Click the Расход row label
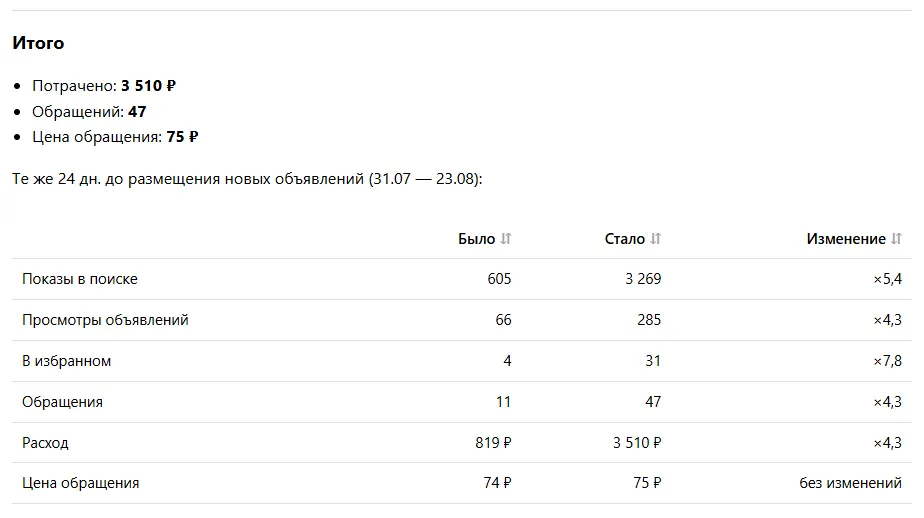Viewport: 924px width, 518px height. click(x=45, y=443)
